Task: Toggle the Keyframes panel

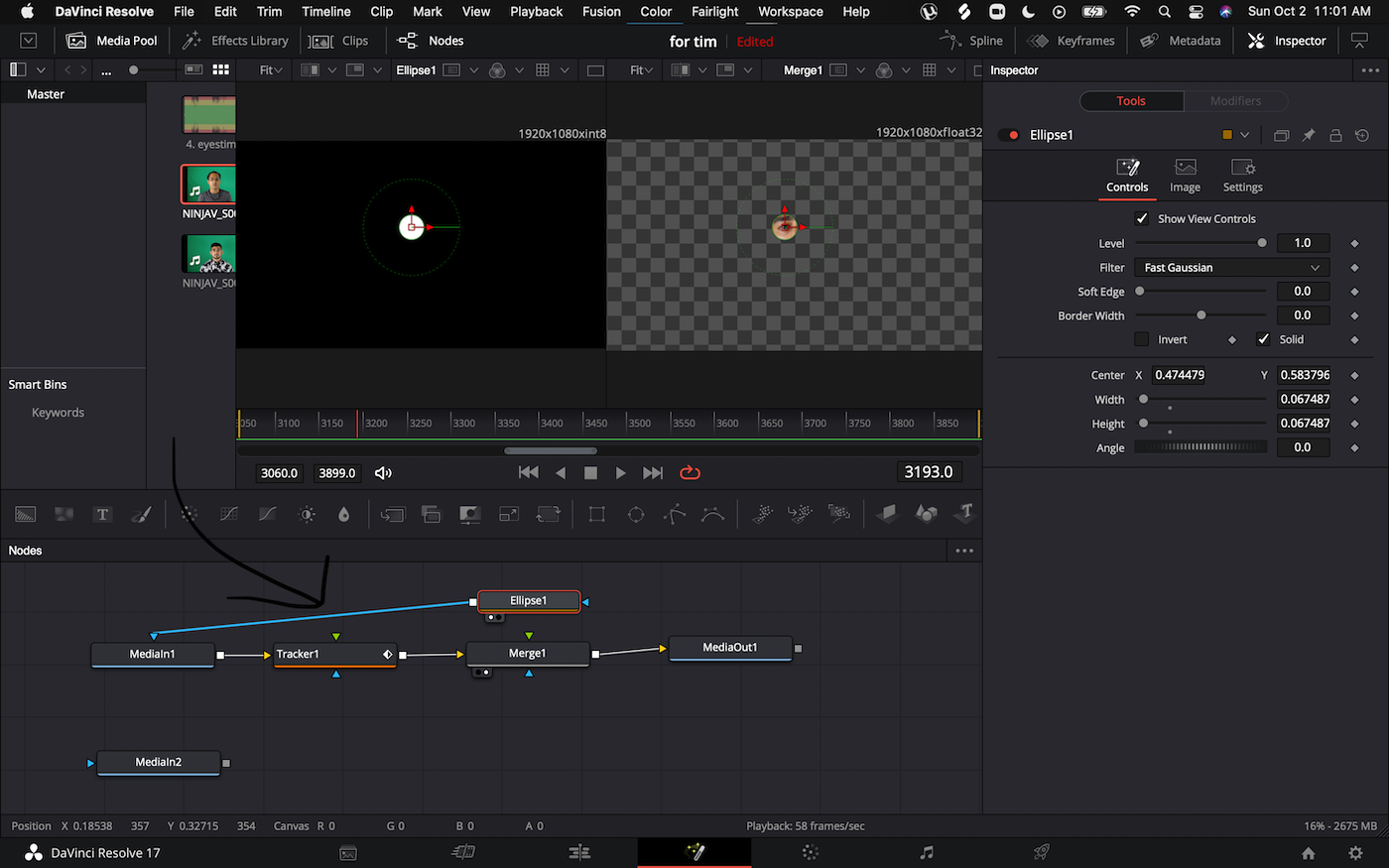Action: pos(1072,41)
